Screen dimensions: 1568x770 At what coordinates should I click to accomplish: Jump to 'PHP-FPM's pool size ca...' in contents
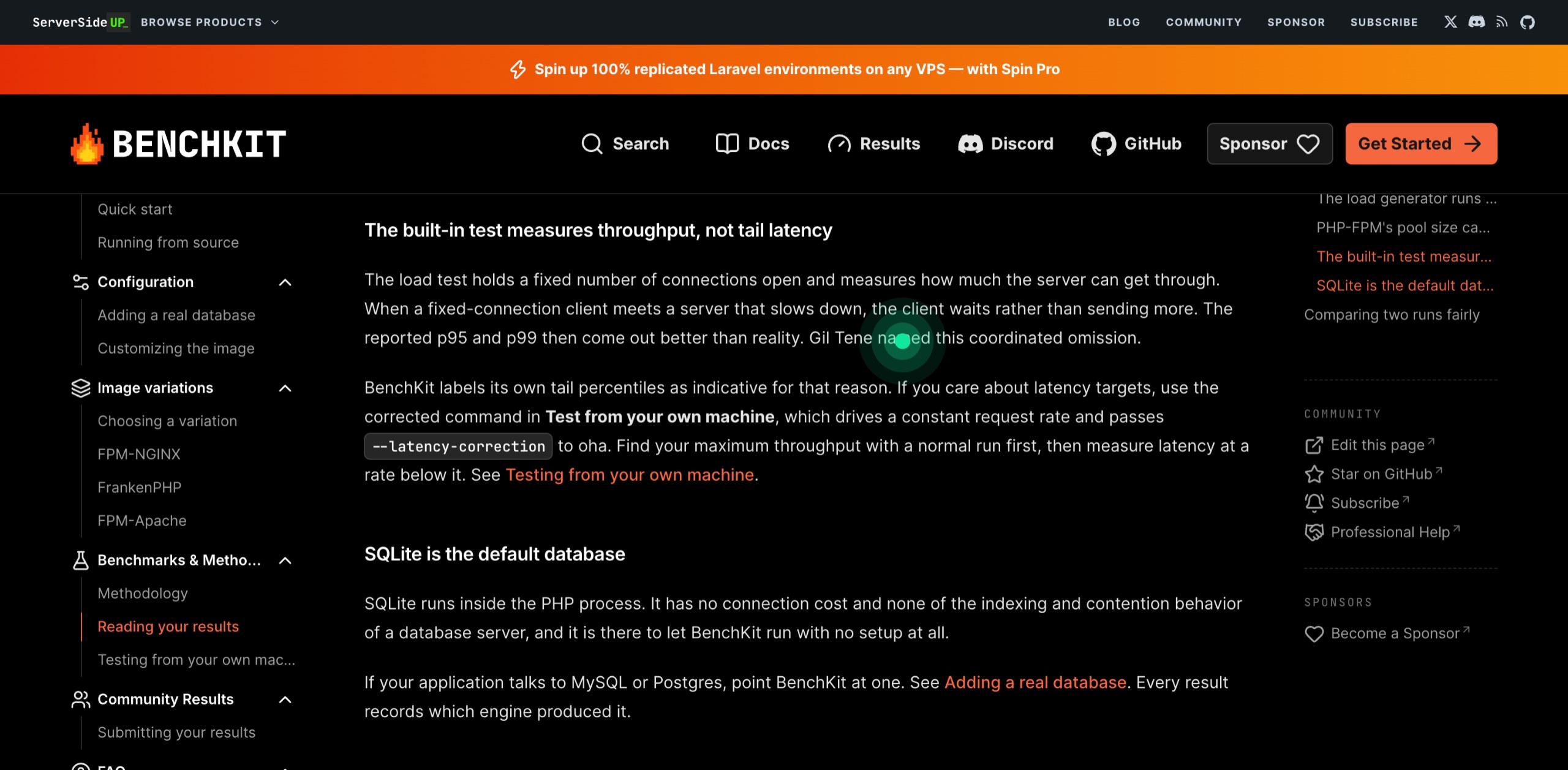tap(1403, 228)
